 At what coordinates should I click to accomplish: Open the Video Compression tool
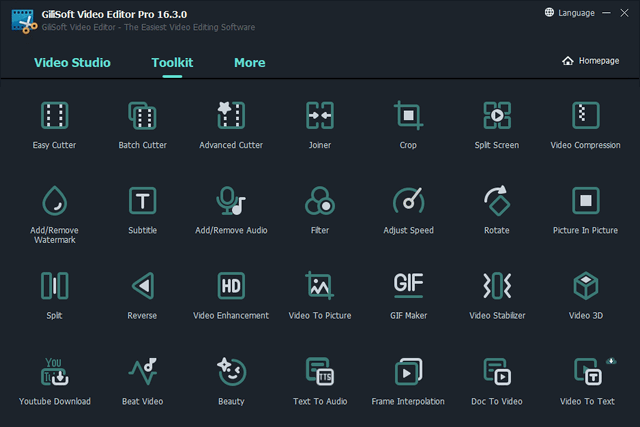click(x=585, y=116)
